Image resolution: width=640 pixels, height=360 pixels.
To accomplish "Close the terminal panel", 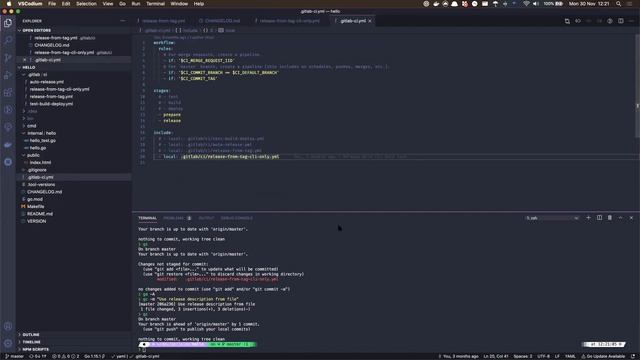I will [x=631, y=218].
